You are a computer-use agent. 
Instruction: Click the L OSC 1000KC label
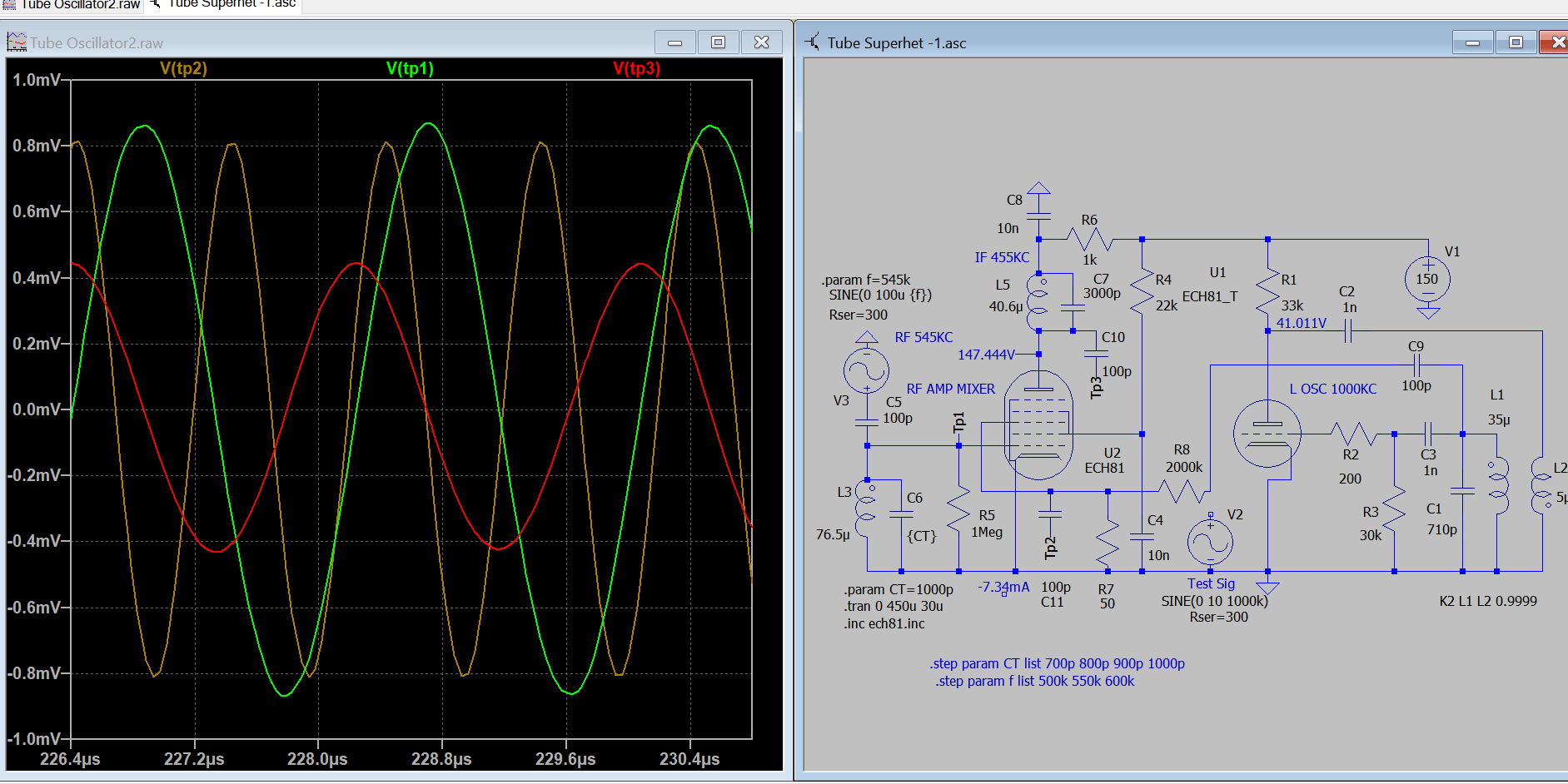1333,389
